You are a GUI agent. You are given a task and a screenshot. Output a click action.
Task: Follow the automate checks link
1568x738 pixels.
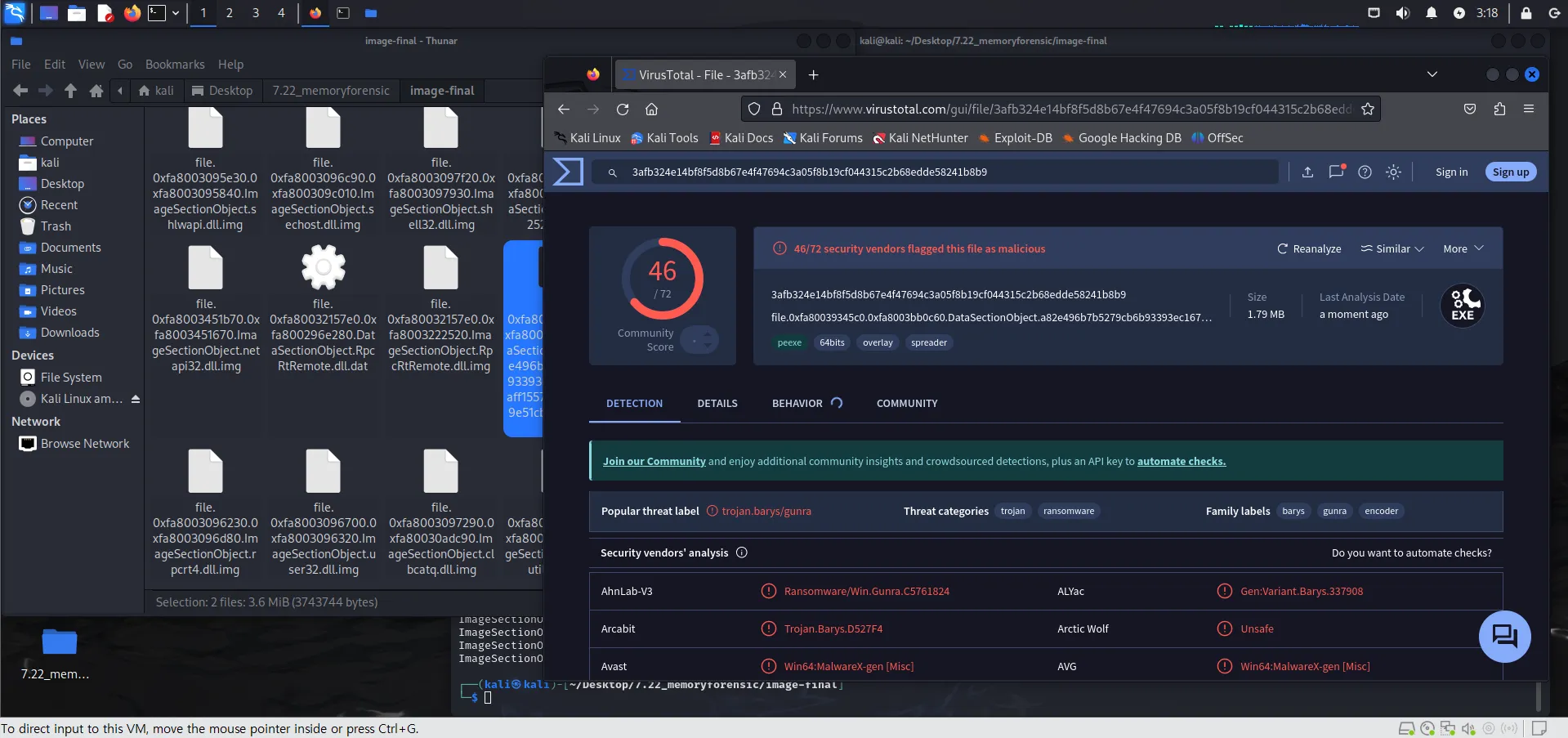[x=1182, y=461]
